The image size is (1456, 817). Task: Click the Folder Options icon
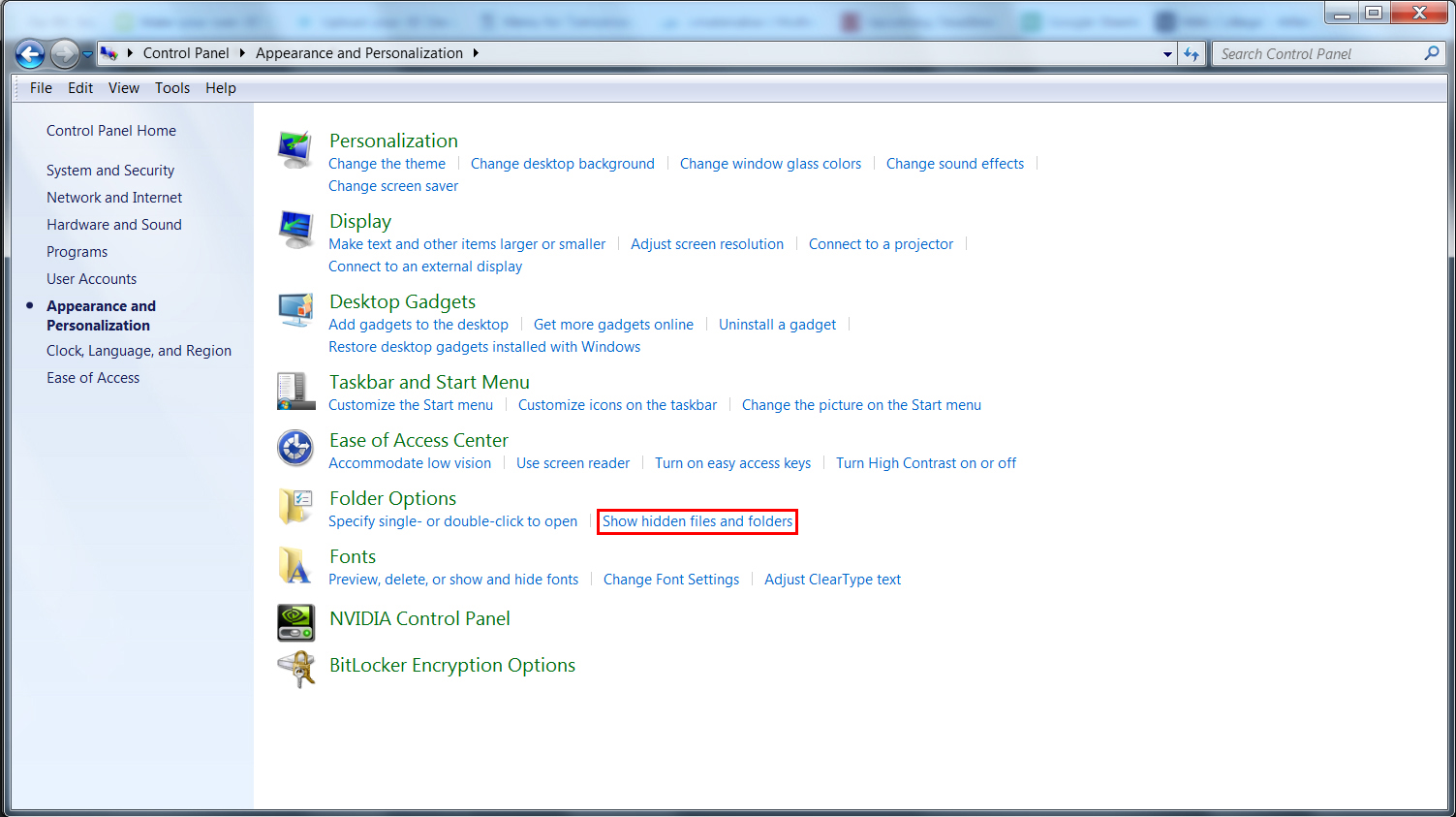click(295, 507)
